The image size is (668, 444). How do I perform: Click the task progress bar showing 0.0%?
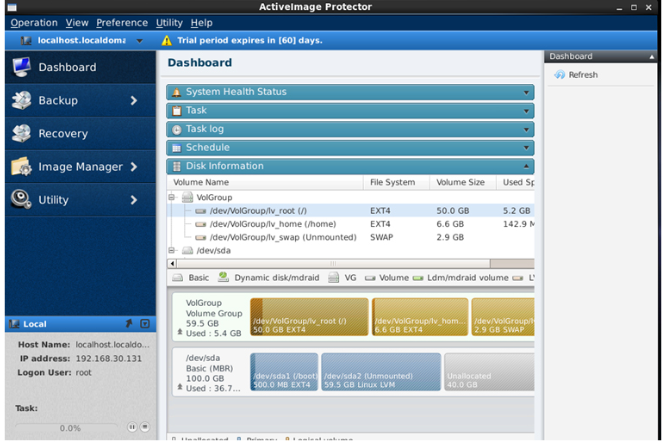point(66,428)
